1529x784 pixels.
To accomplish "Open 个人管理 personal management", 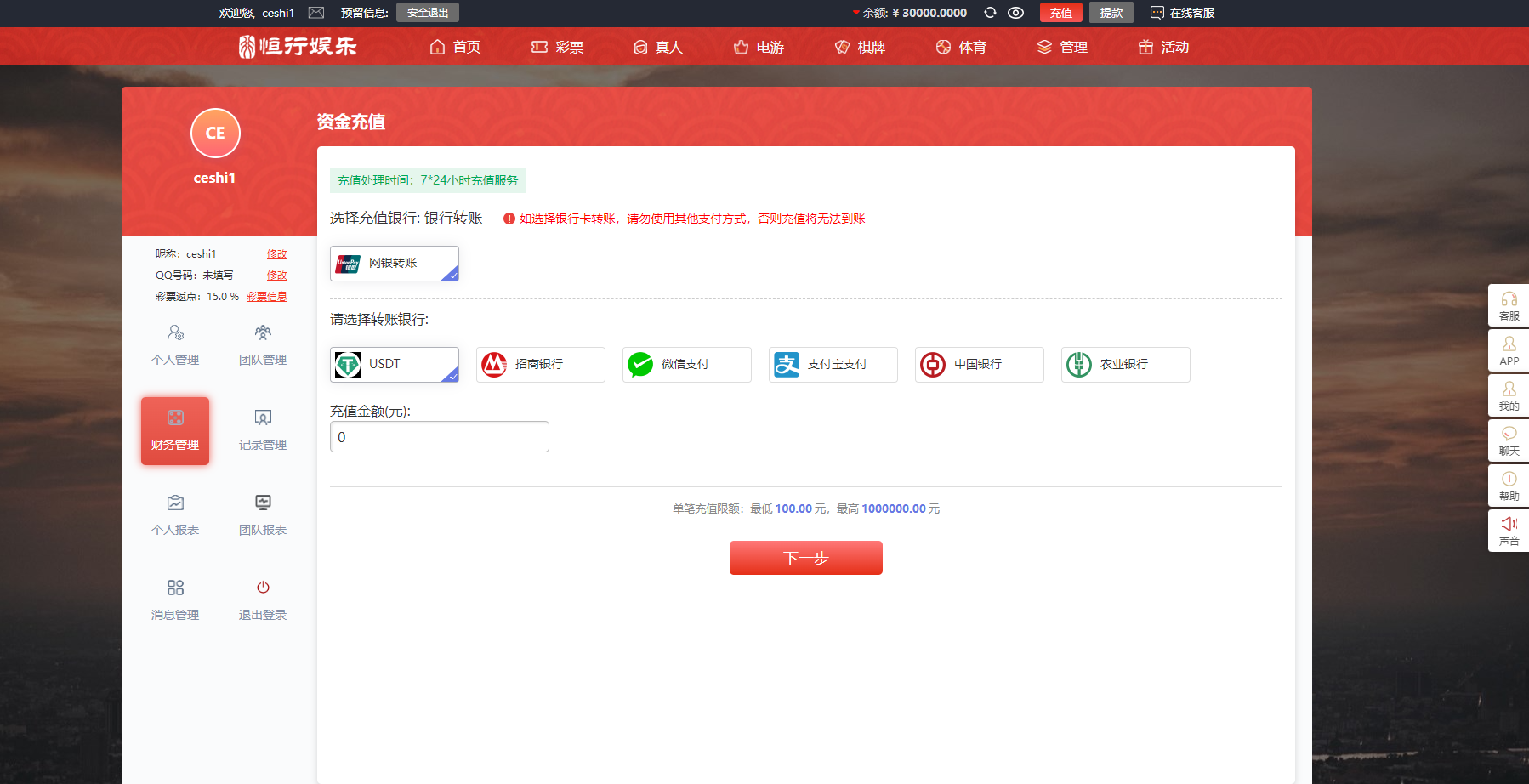I will 175,345.
